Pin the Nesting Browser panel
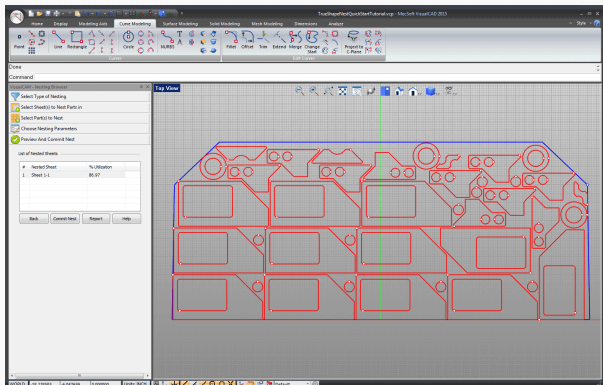Image resolution: width=603 pixels, height=385 pixels. pos(141,87)
